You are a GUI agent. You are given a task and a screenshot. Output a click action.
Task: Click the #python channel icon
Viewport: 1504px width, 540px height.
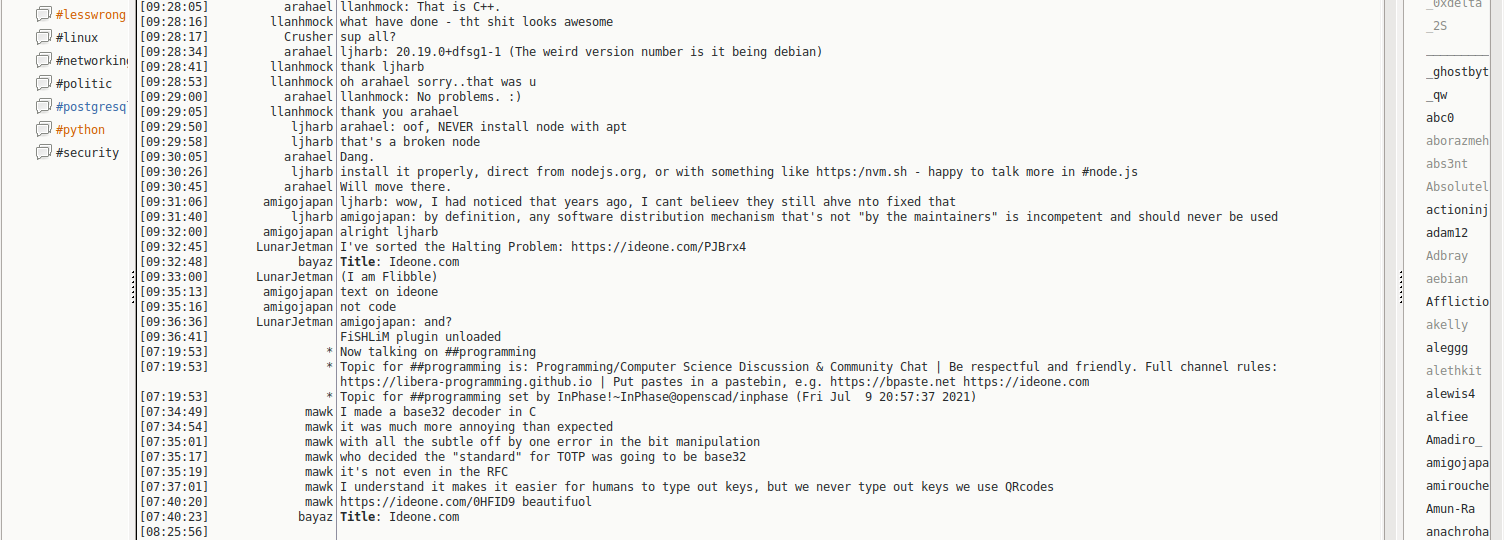(43, 130)
